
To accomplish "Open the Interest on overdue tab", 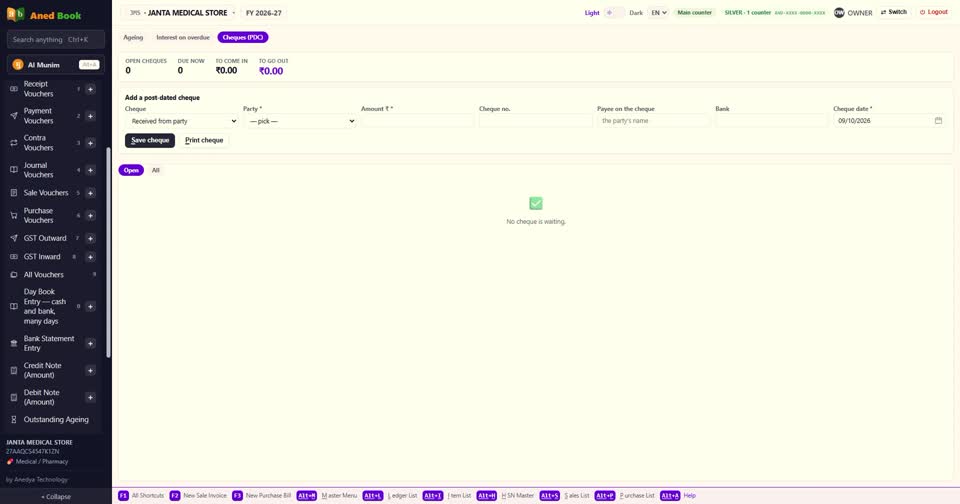I will [x=182, y=37].
